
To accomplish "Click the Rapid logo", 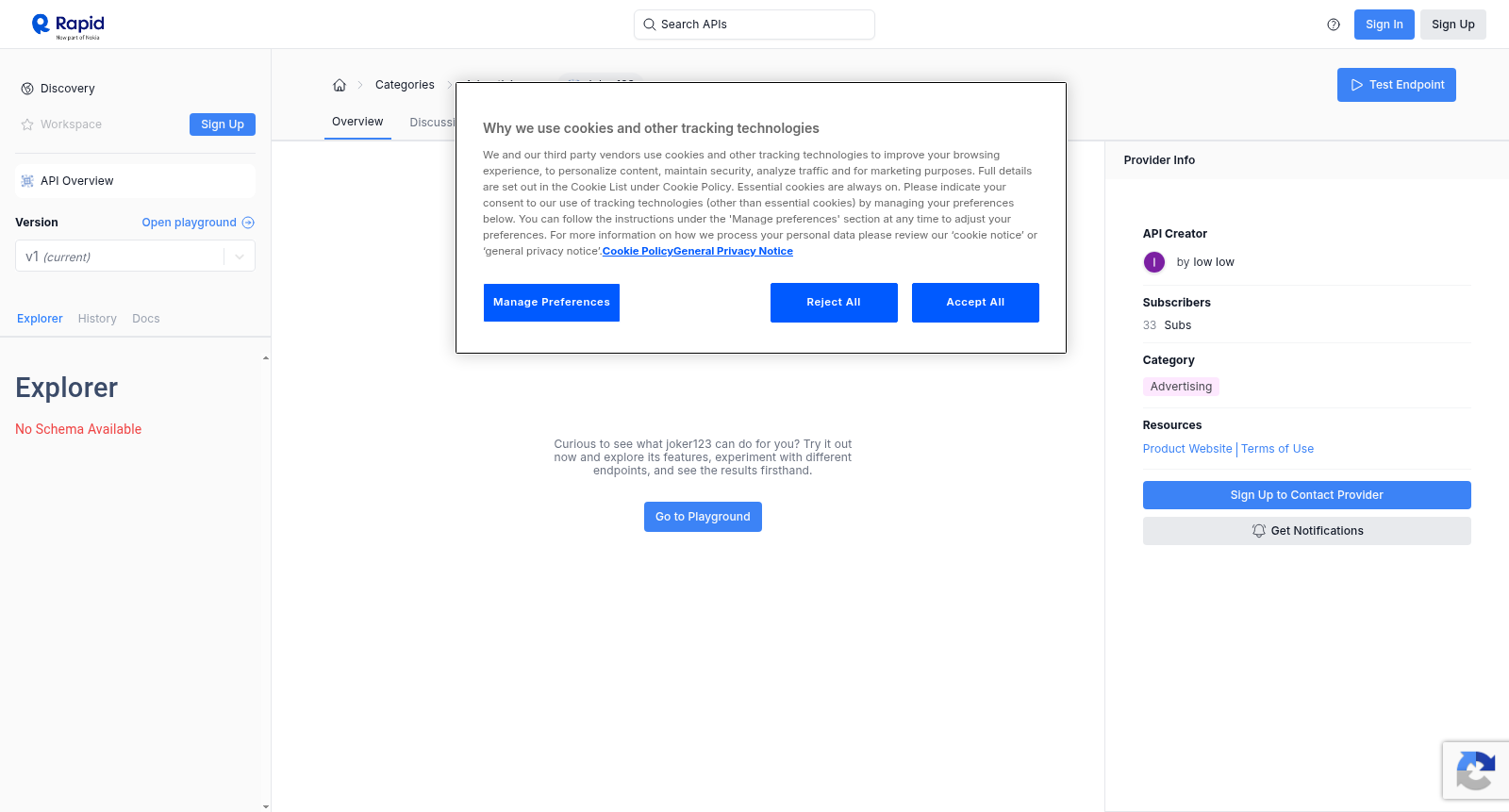I will 68,25.
